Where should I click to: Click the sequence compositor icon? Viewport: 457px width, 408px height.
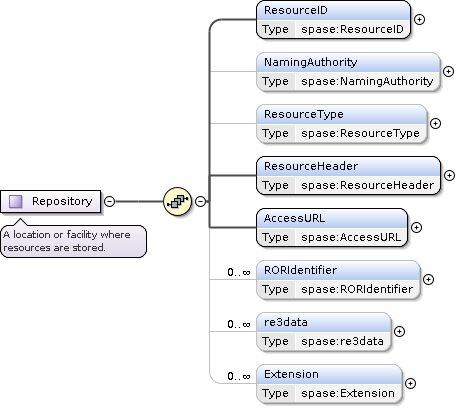click(x=177, y=201)
